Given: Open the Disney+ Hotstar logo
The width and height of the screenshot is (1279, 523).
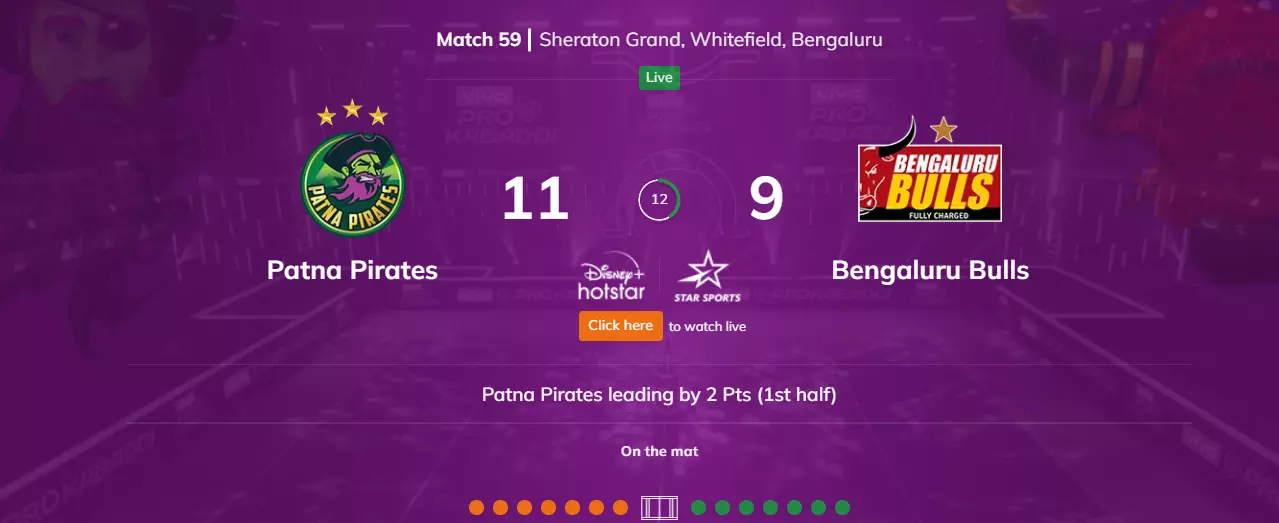Looking at the screenshot, I should pyautogui.click(x=612, y=276).
